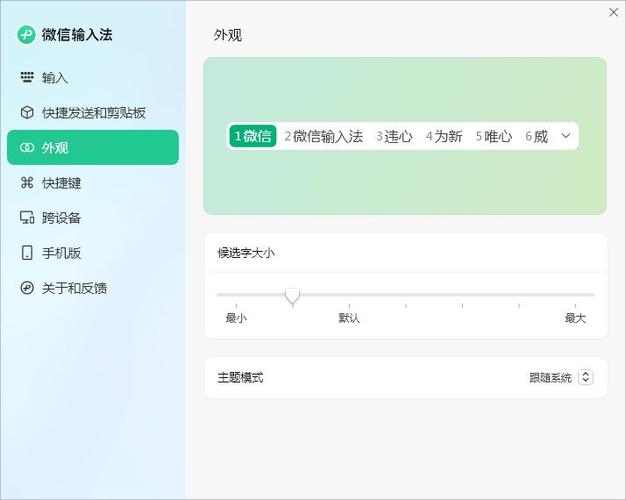
Task: Select candidate 3 违心 in preview
Action: [x=394, y=136]
